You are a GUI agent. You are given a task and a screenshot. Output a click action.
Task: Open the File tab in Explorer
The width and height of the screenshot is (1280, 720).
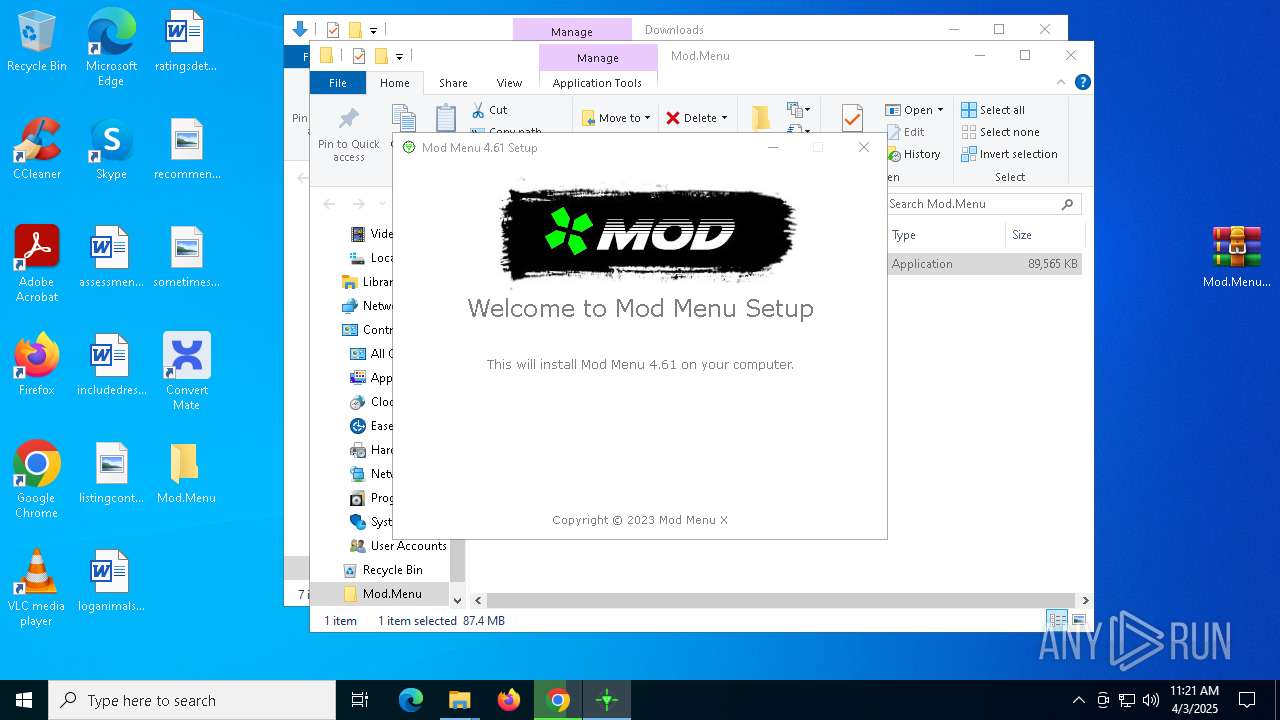tap(338, 83)
